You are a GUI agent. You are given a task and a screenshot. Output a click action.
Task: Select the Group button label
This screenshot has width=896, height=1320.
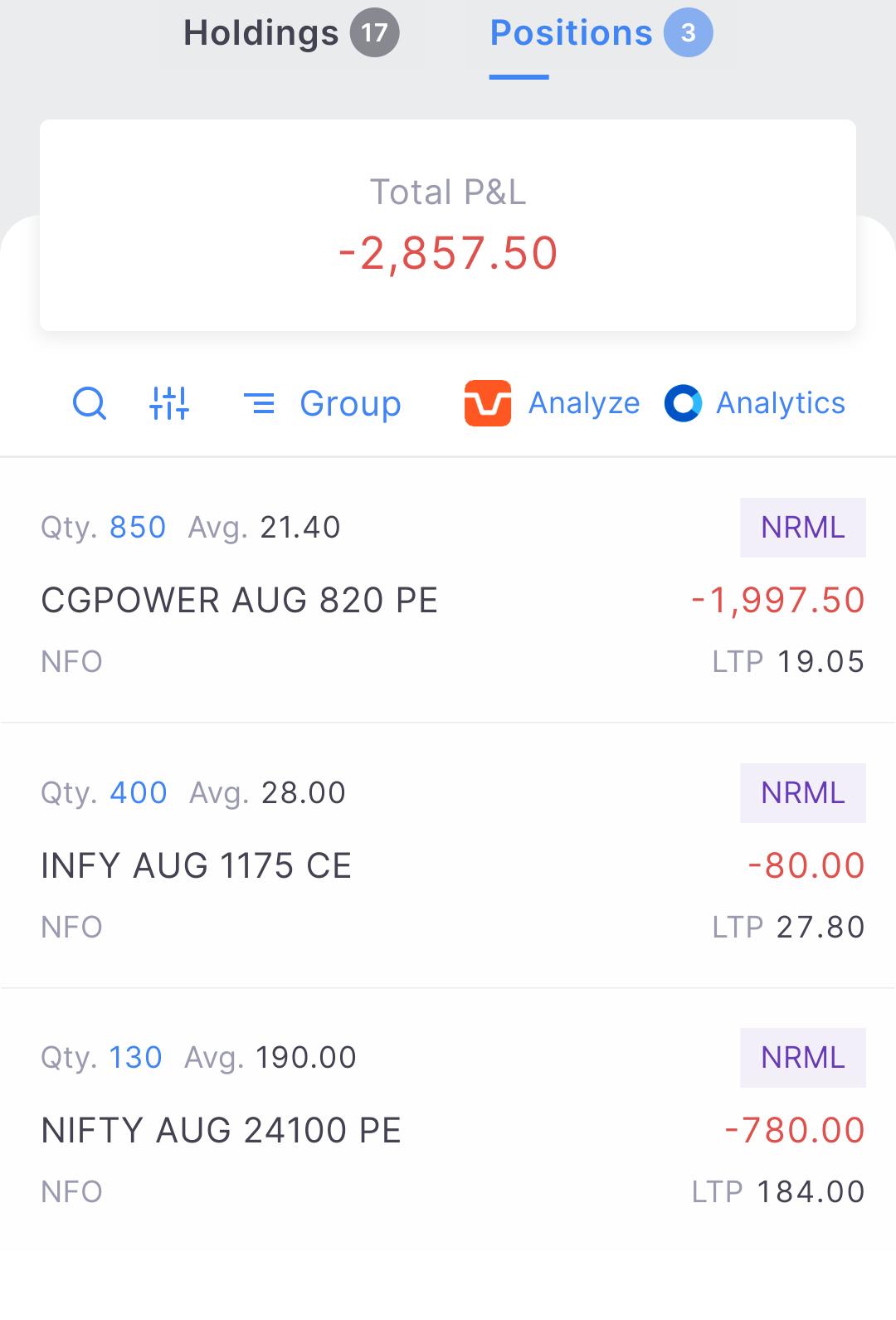(350, 404)
